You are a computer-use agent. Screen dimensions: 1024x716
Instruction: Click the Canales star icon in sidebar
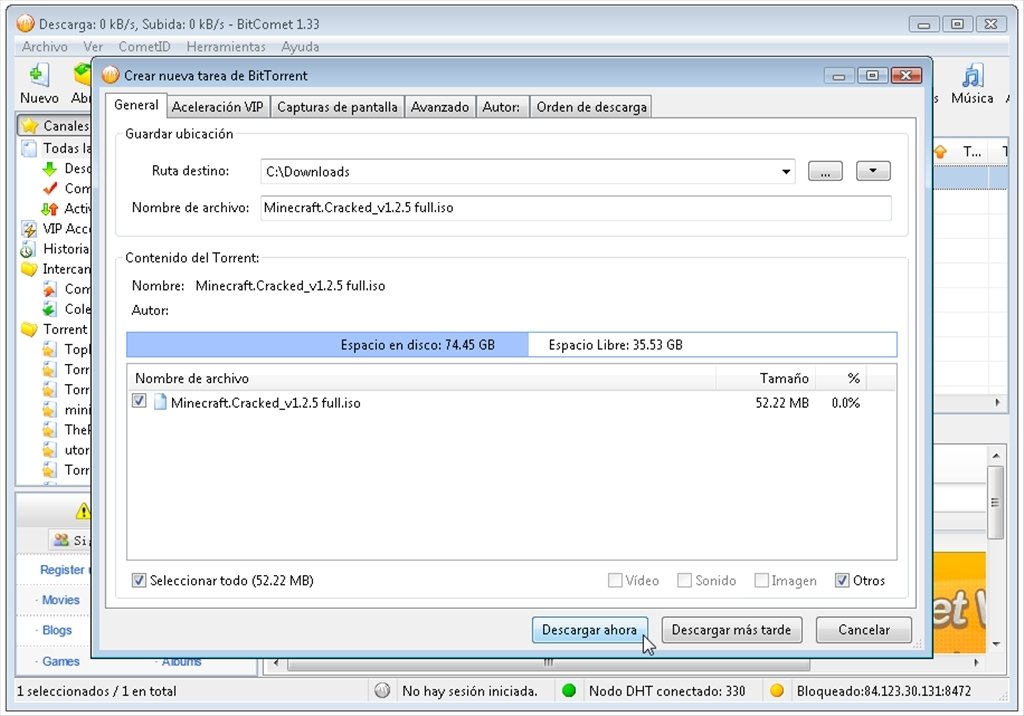[x=29, y=125]
